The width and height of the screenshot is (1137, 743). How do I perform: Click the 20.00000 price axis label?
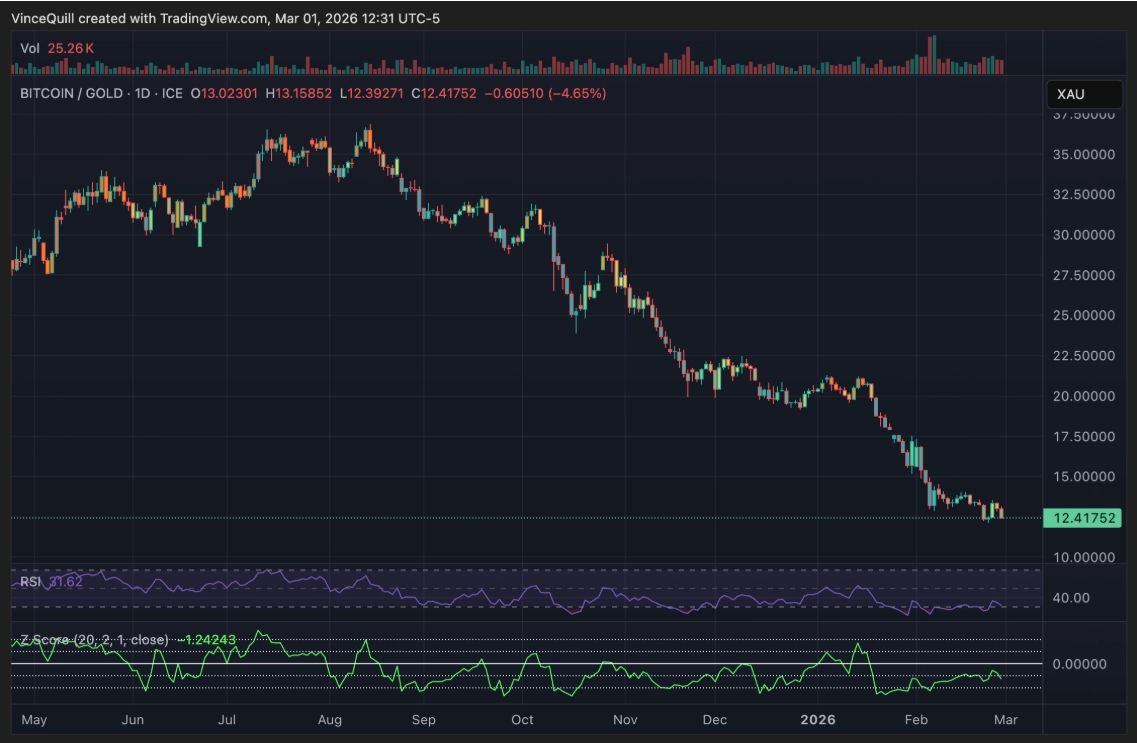pyautogui.click(x=1083, y=396)
